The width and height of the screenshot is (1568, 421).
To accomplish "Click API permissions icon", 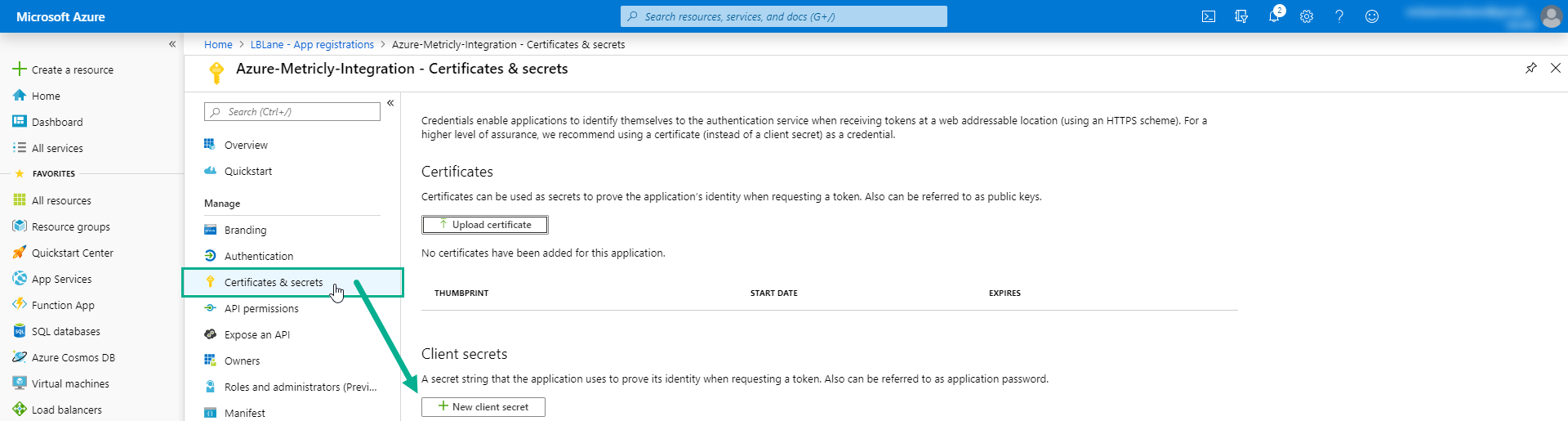I will tap(210, 308).
